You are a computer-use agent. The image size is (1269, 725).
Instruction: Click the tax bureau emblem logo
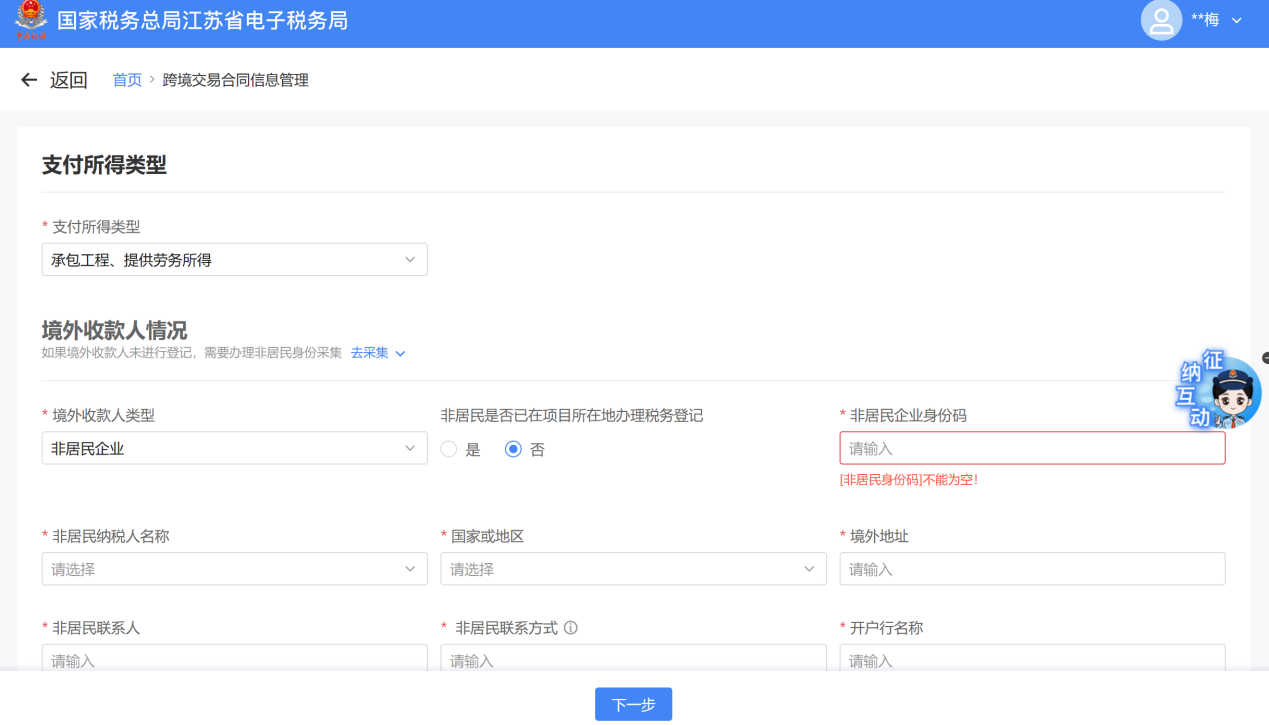(x=30, y=20)
